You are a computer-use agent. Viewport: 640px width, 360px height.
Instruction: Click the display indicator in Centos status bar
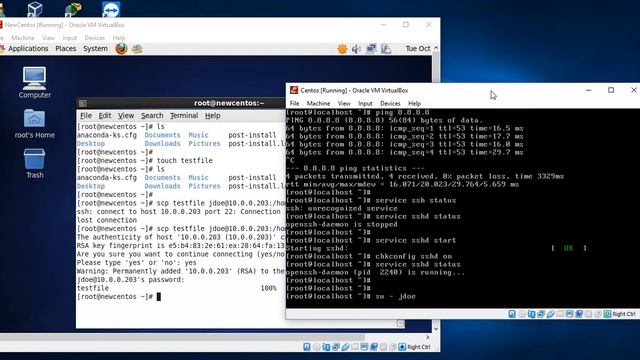(x=569, y=314)
